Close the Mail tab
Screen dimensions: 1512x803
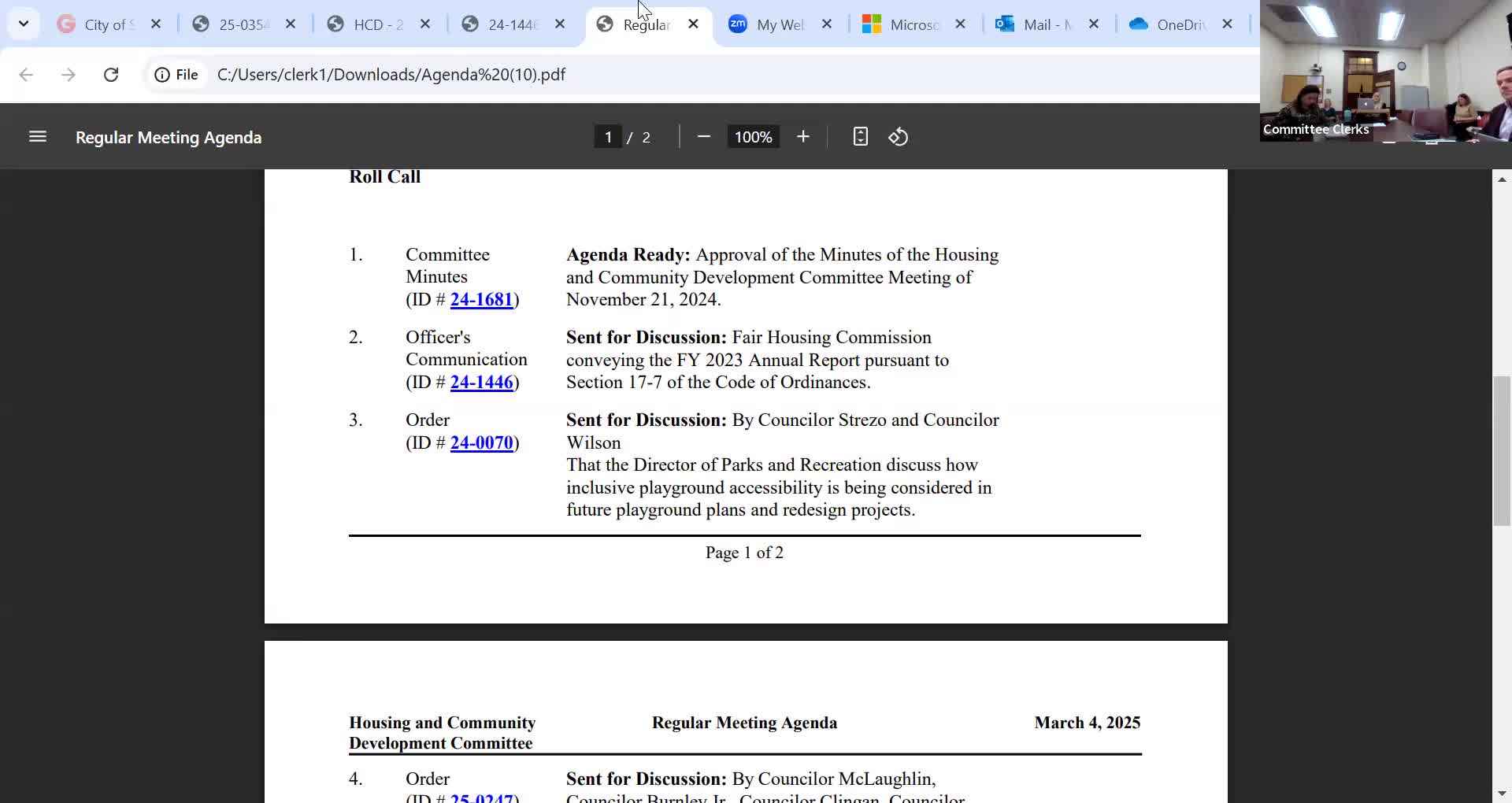click(1094, 24)
